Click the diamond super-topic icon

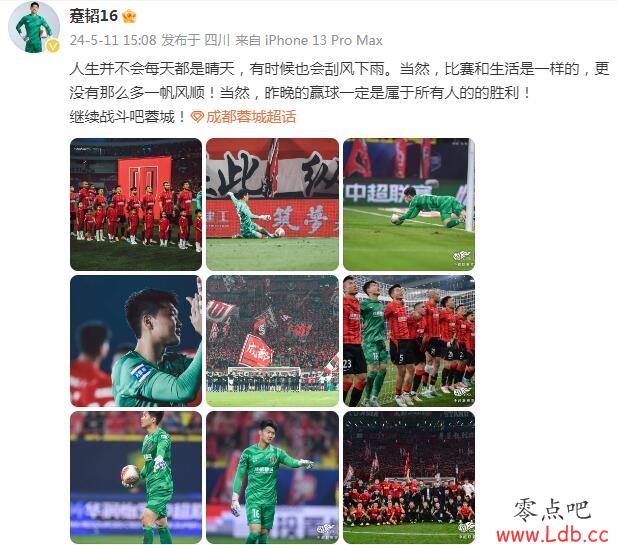(197, 117)
